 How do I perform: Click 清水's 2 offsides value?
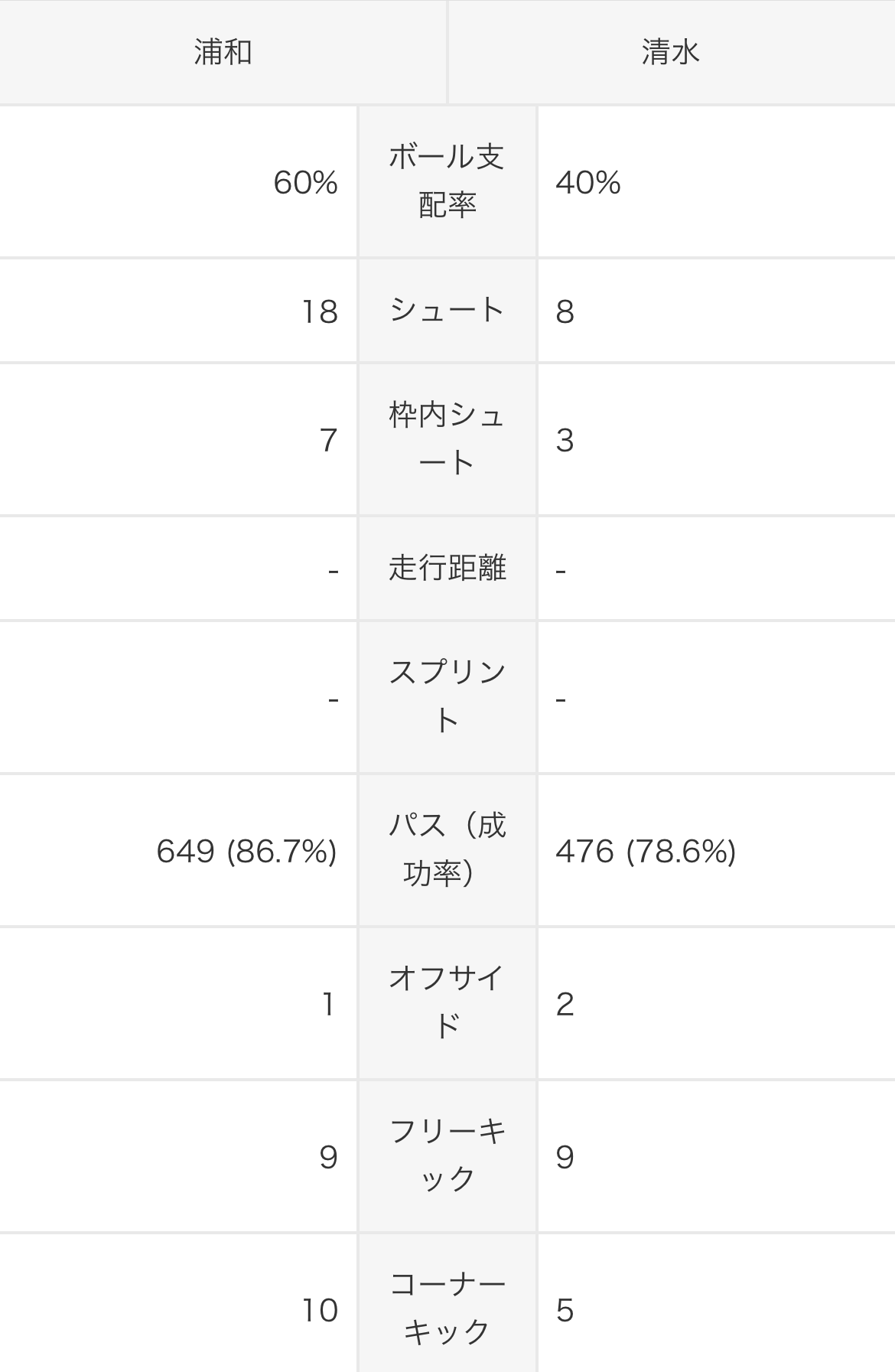pyautogui.click(x=565, y=1004)
